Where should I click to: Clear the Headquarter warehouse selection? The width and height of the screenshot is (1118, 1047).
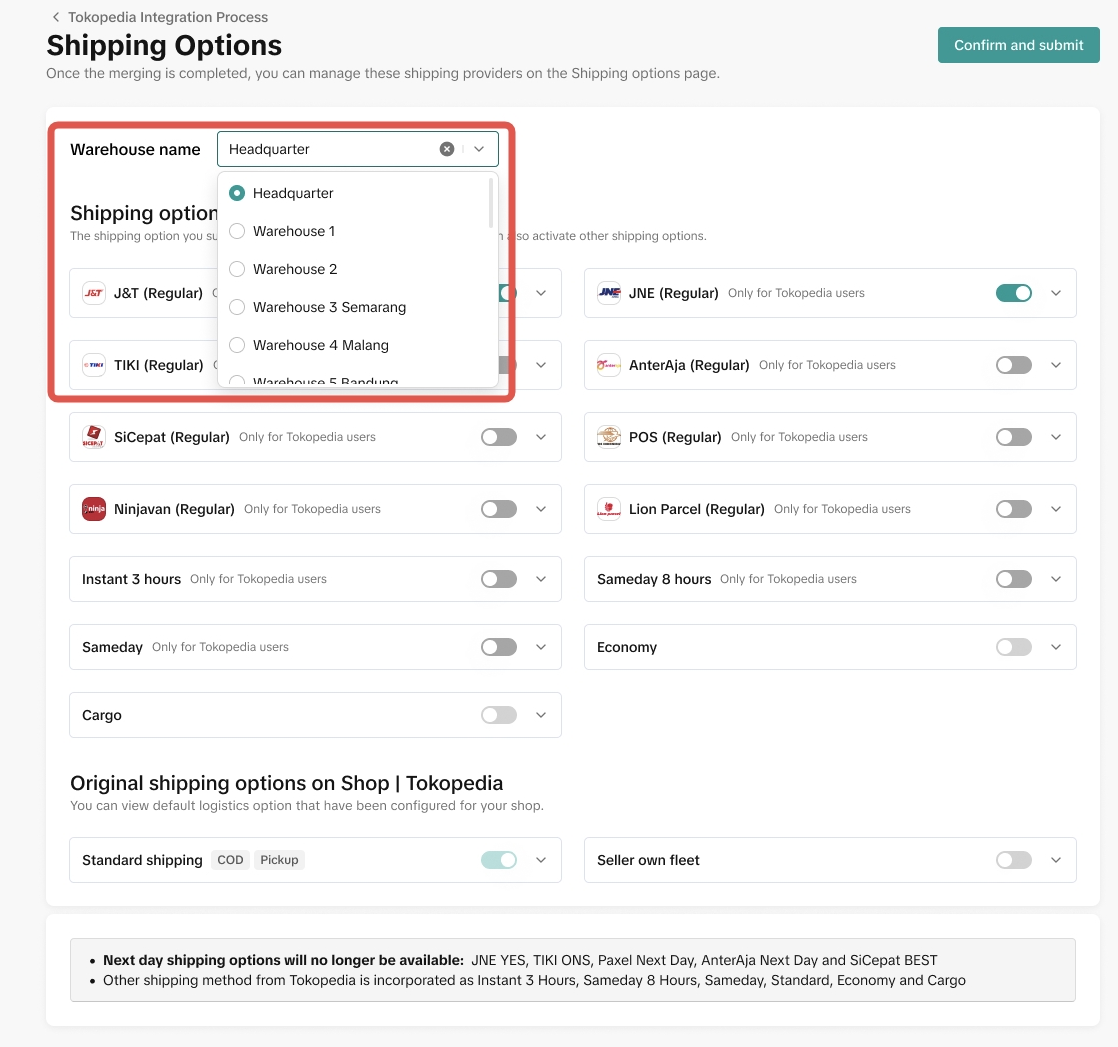coord(447,149)
